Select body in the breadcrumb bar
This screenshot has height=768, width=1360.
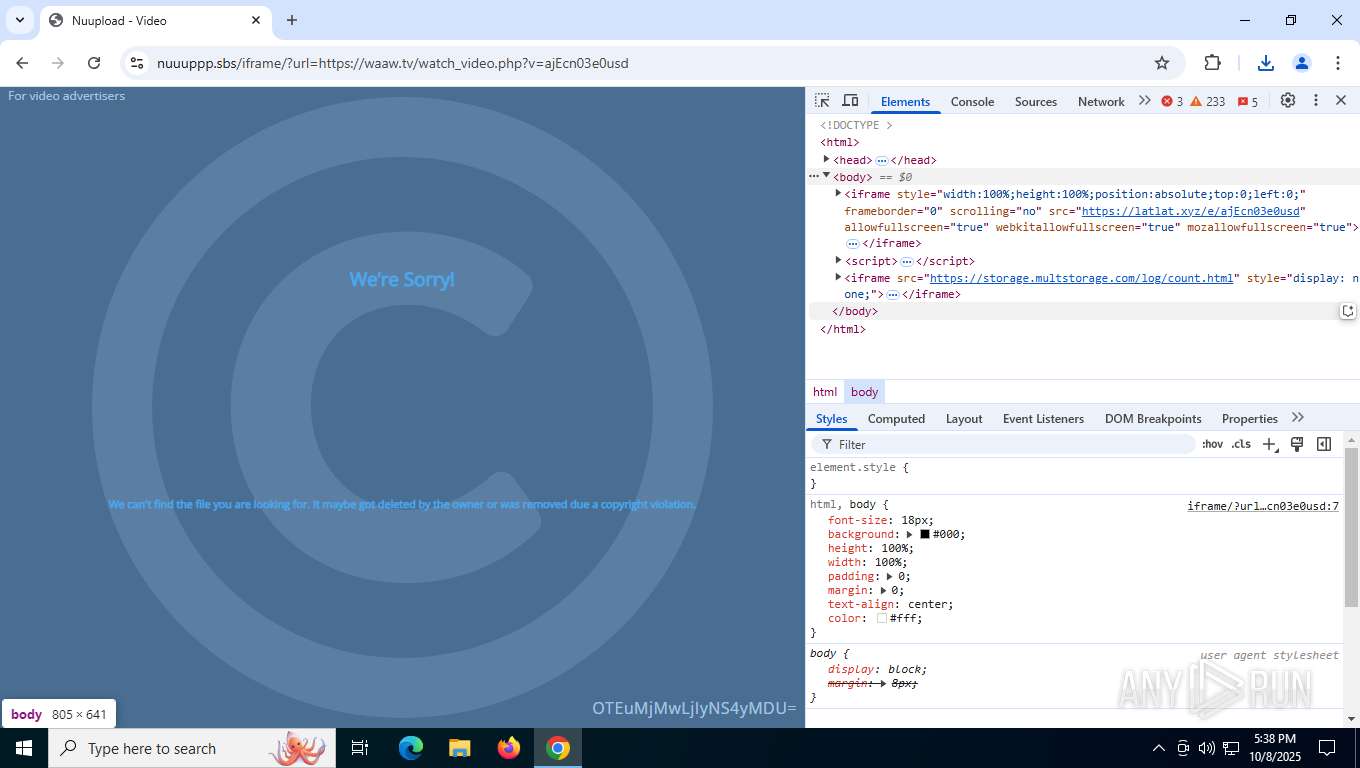click(865, 392)
